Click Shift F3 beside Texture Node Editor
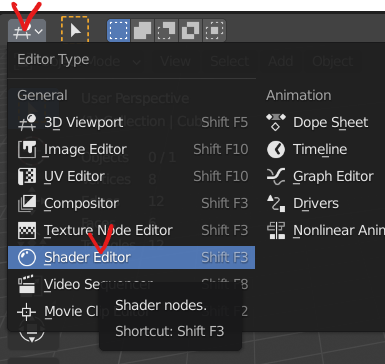 [x=225, y=230]
